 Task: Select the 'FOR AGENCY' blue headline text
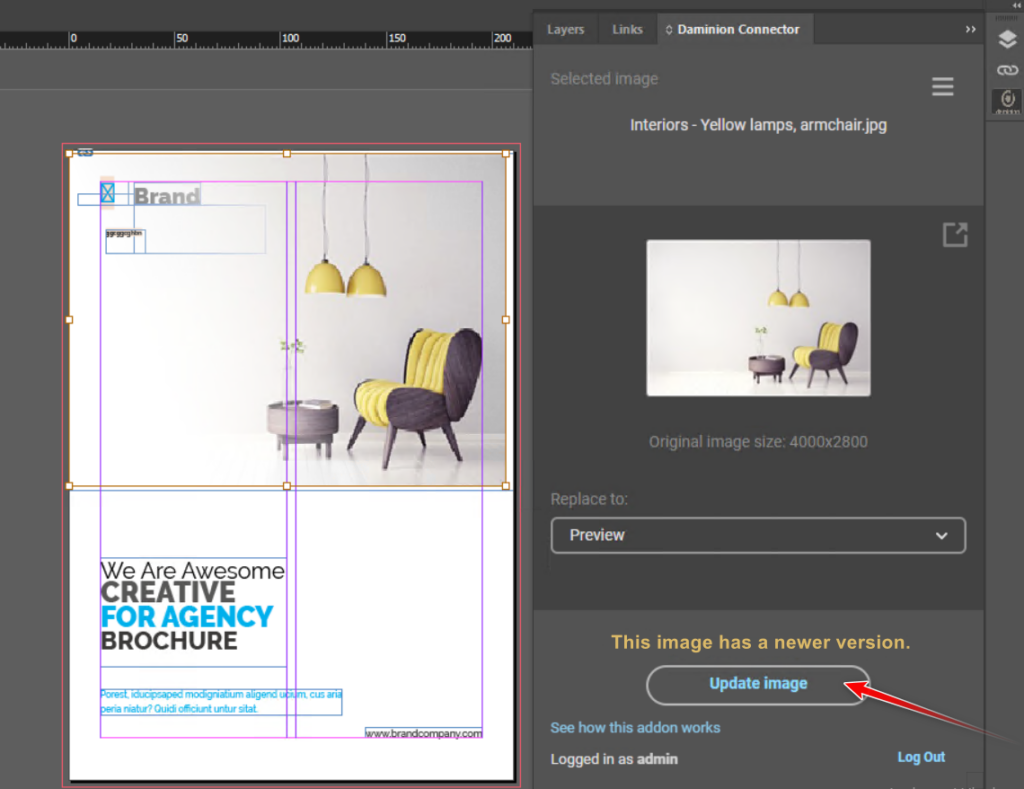point(187,617)
